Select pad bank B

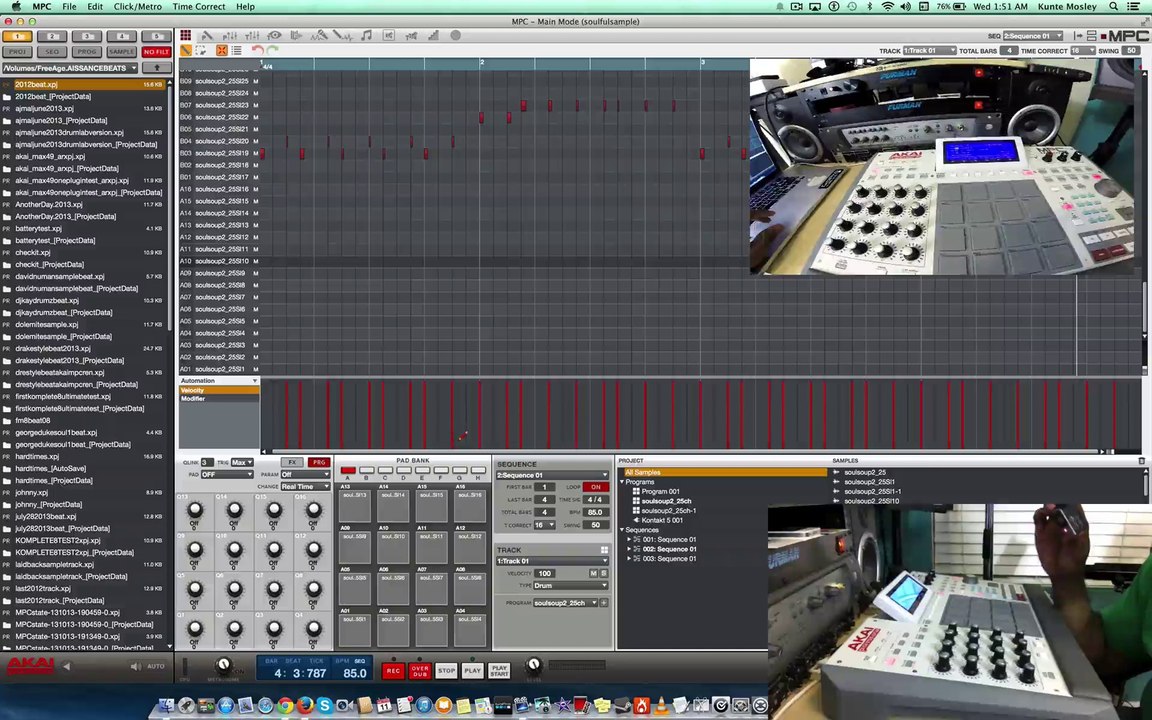[367, 470]
